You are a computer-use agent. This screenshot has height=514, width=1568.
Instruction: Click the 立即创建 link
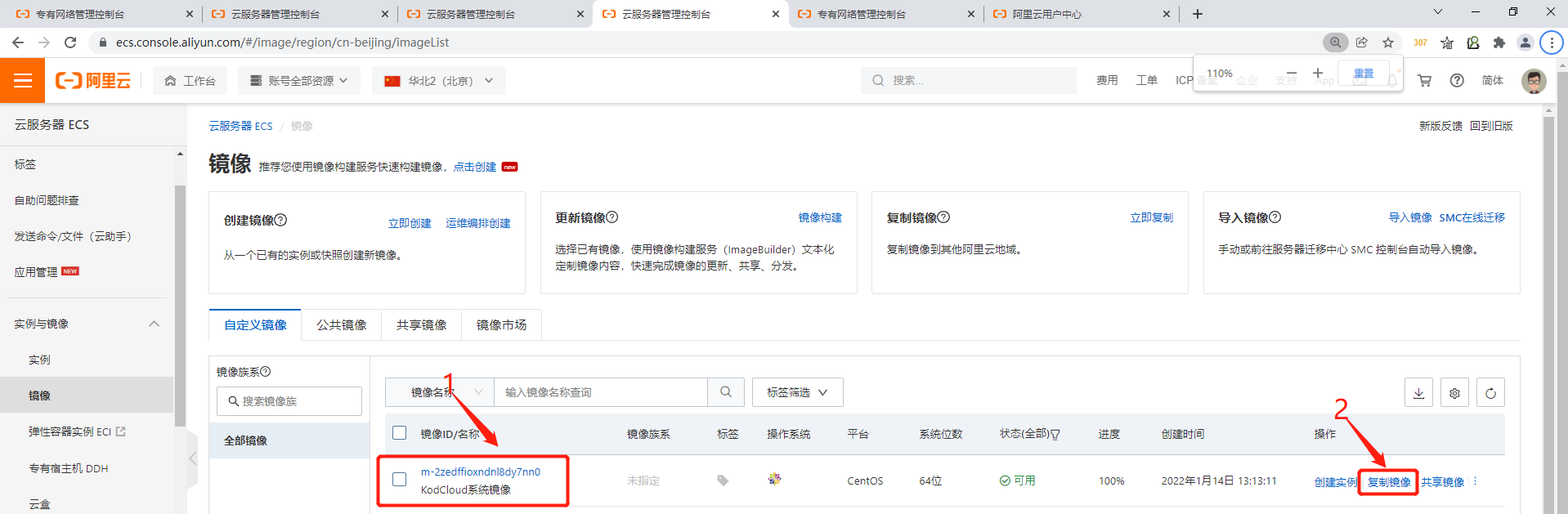pyautogui.click(x=410, y=223)
